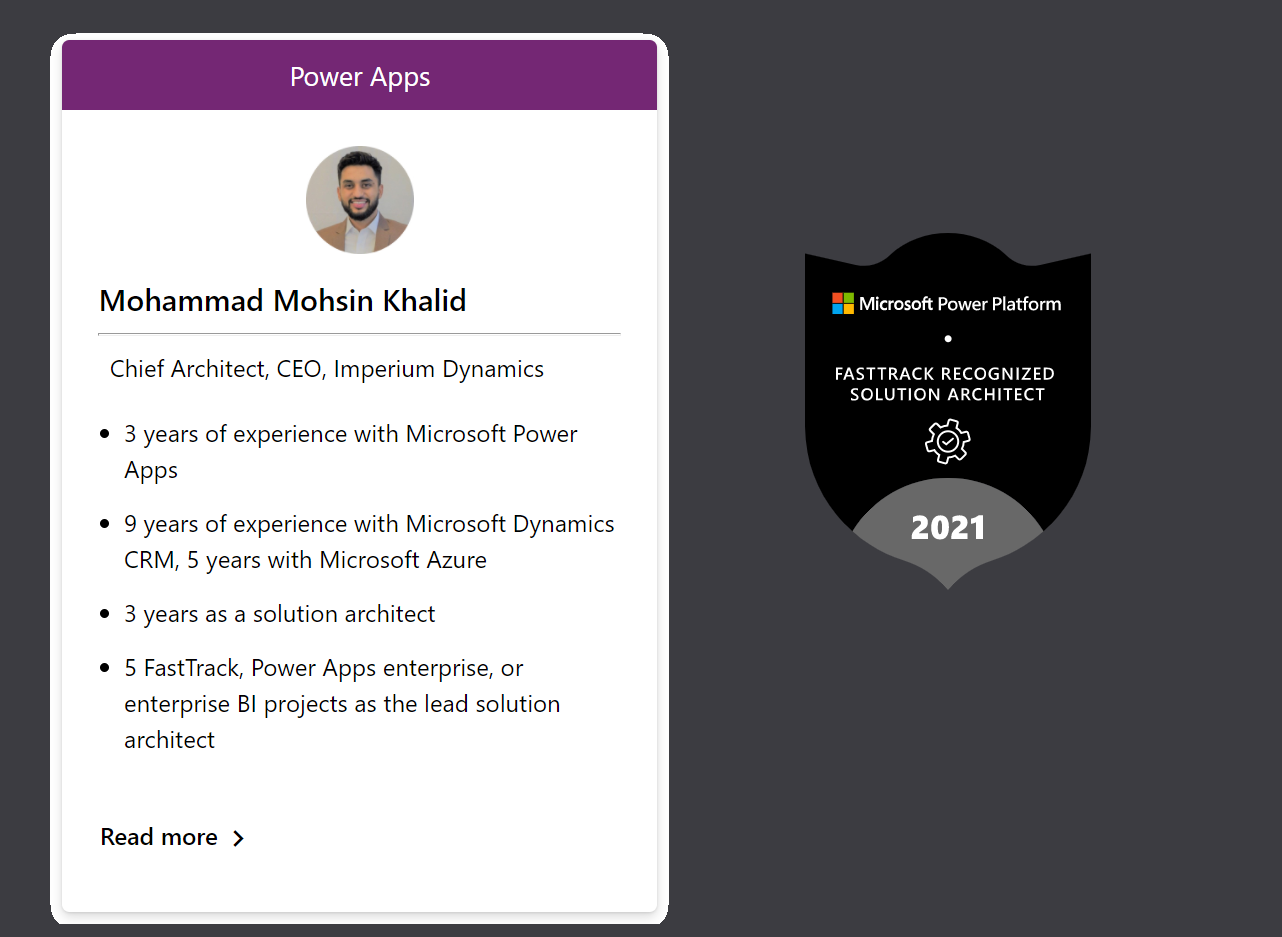Click the bullet beside the Power Apps experience item
Screen dimensions: 1282x937
pyautogui.click(x=104, y=432)
